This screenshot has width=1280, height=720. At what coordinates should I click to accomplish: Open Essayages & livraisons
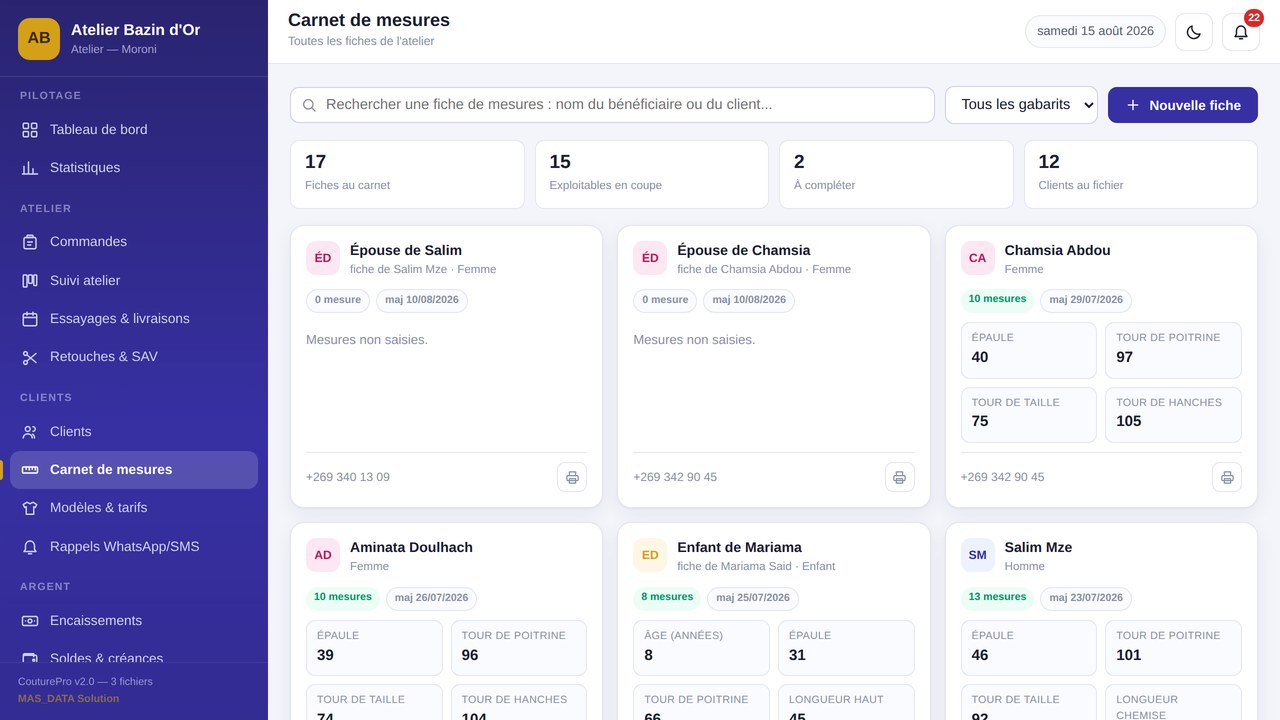click(x=134, y=319)
